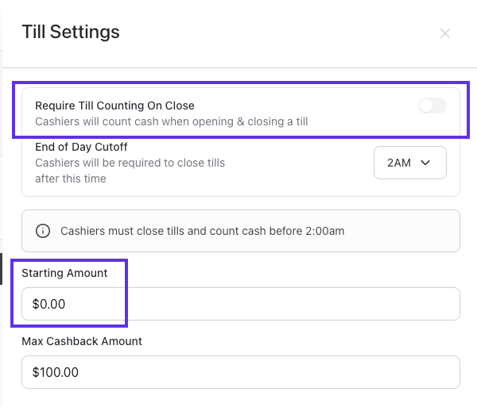
Task: Click 'Cashiers will be required to close tills' text
Action: click(130, 163)
